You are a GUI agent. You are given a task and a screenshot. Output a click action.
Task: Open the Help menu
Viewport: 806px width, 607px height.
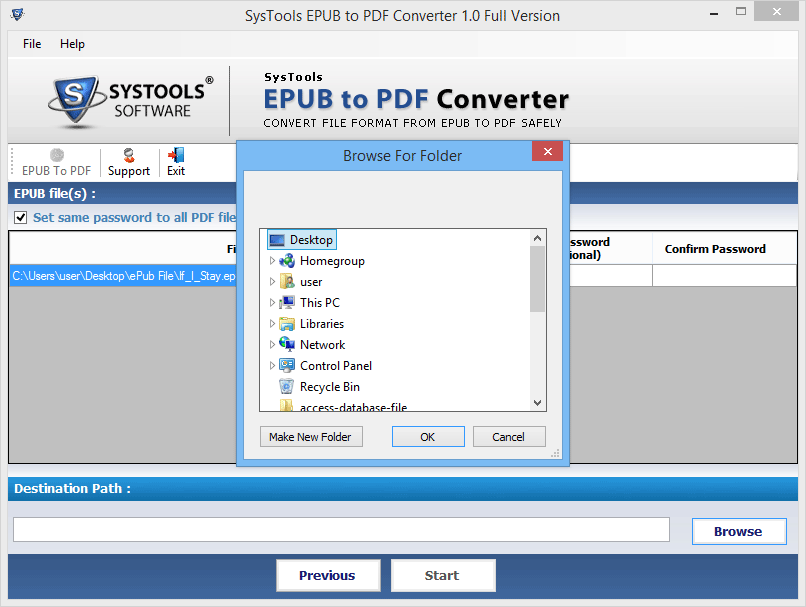(x=72, y=44)
